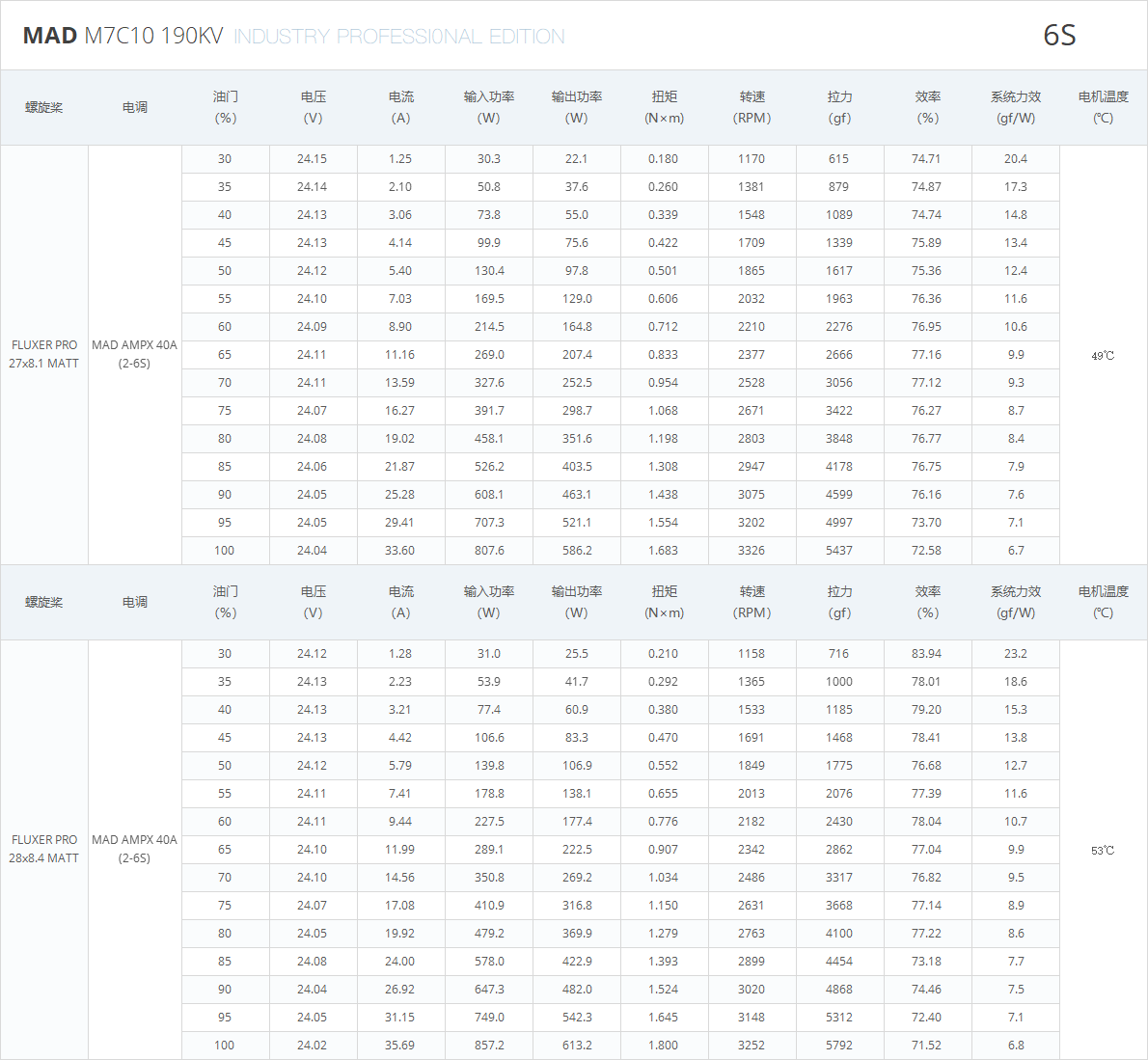Image resolution: width=1148 pixels, height=1060 pixels.
Task: Click voltage value 24.09
Action: point(312,327)
